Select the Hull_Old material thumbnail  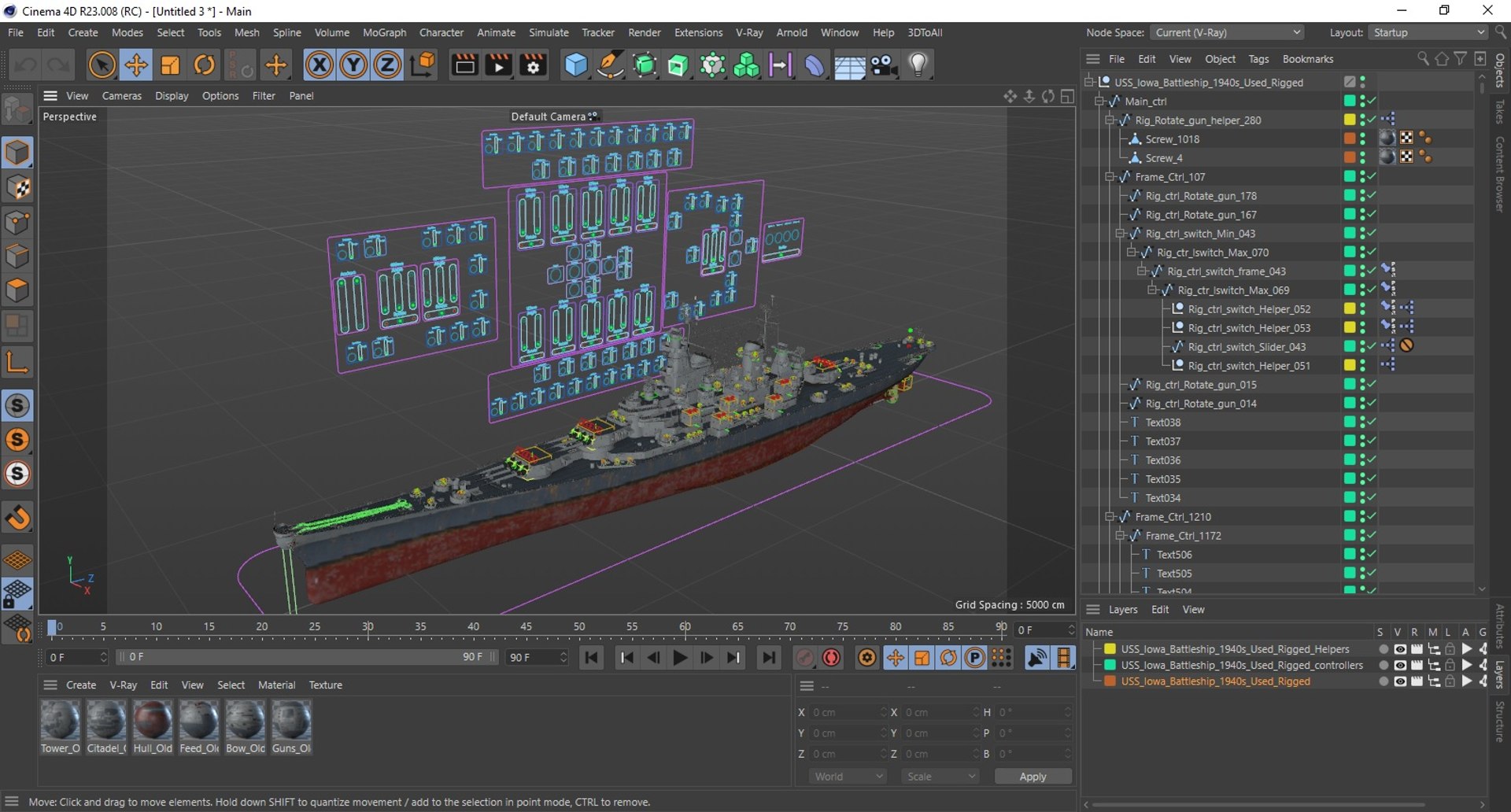[153, 721]
